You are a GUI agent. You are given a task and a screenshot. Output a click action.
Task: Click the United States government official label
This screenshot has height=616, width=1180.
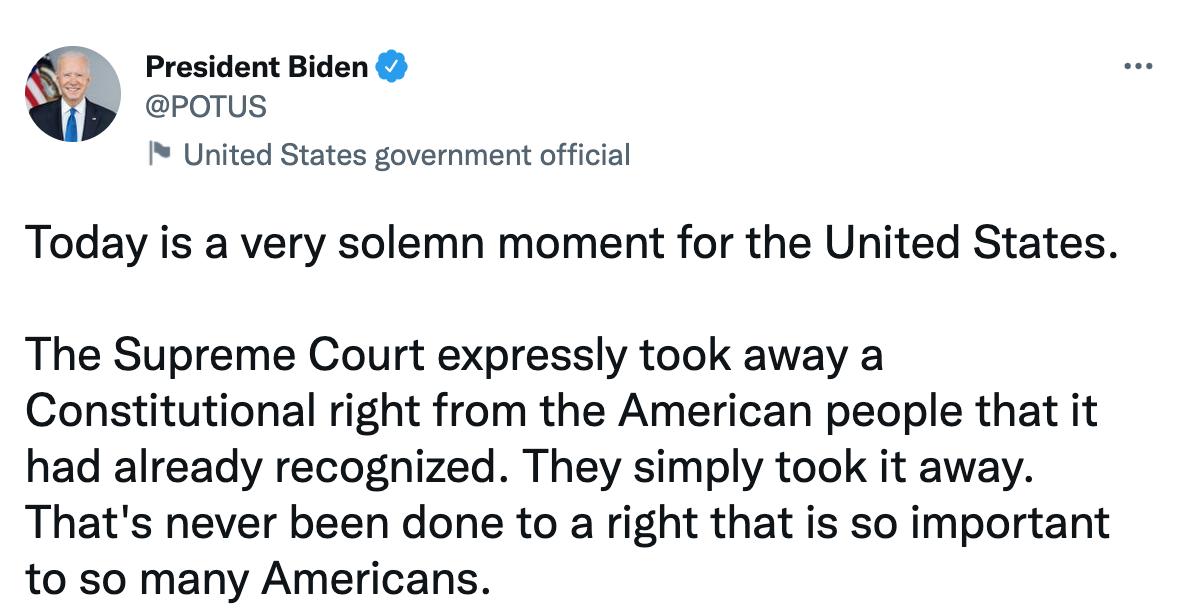(x=407, y=155)
